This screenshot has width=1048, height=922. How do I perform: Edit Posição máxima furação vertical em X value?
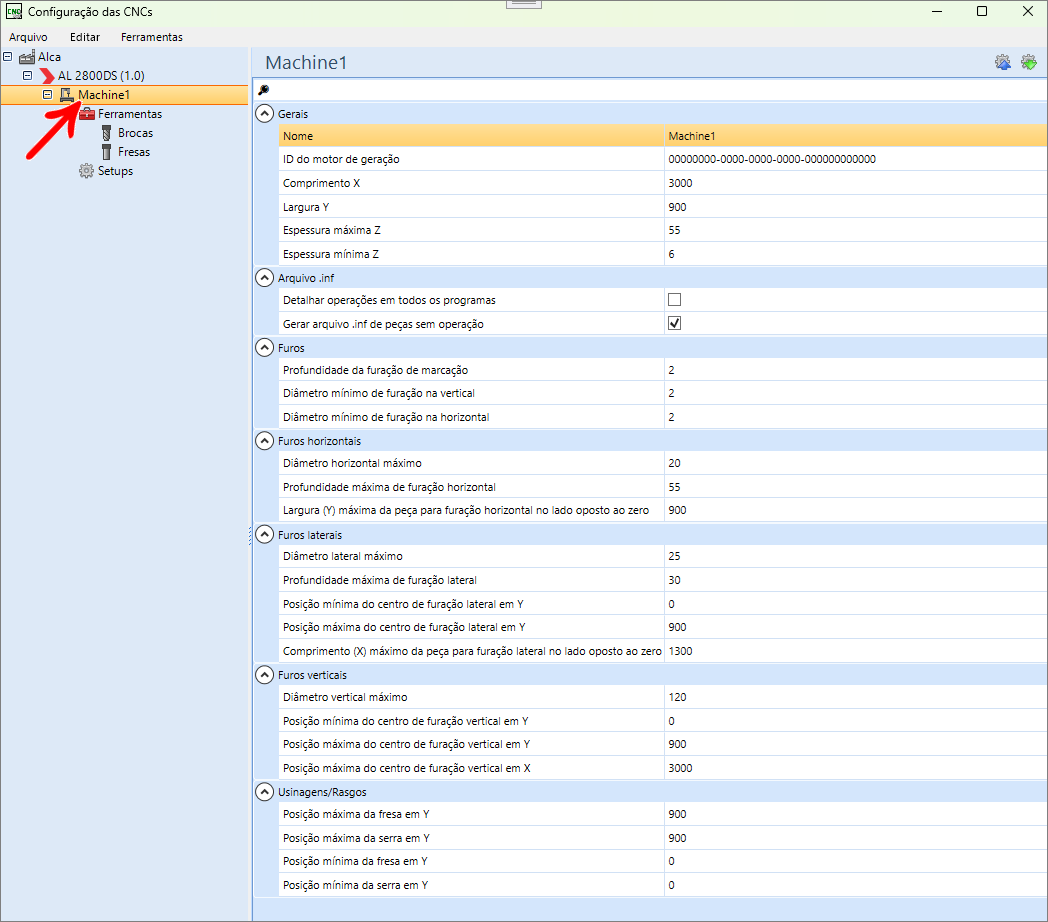[856, 768]
